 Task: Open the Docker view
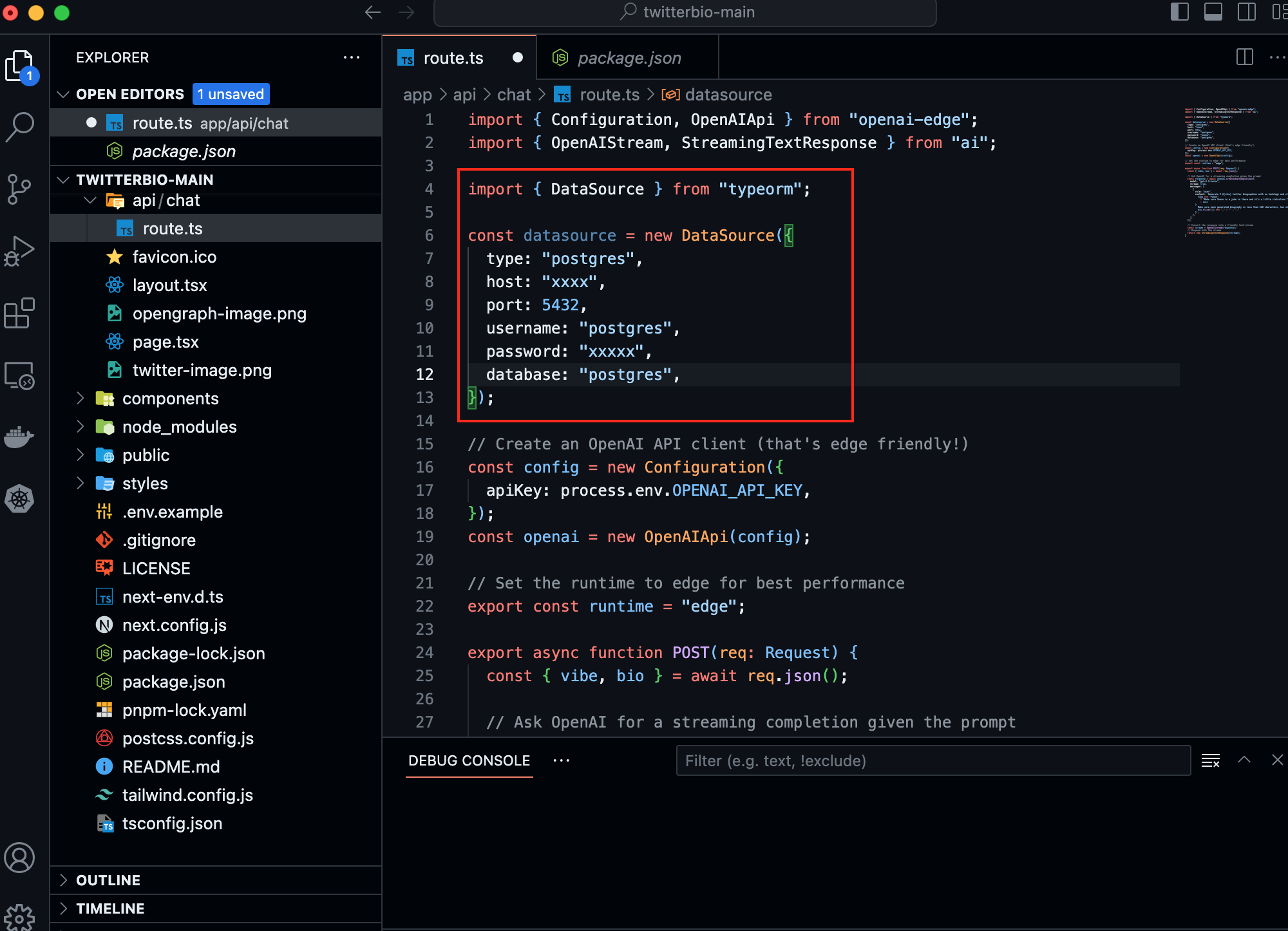20,437
